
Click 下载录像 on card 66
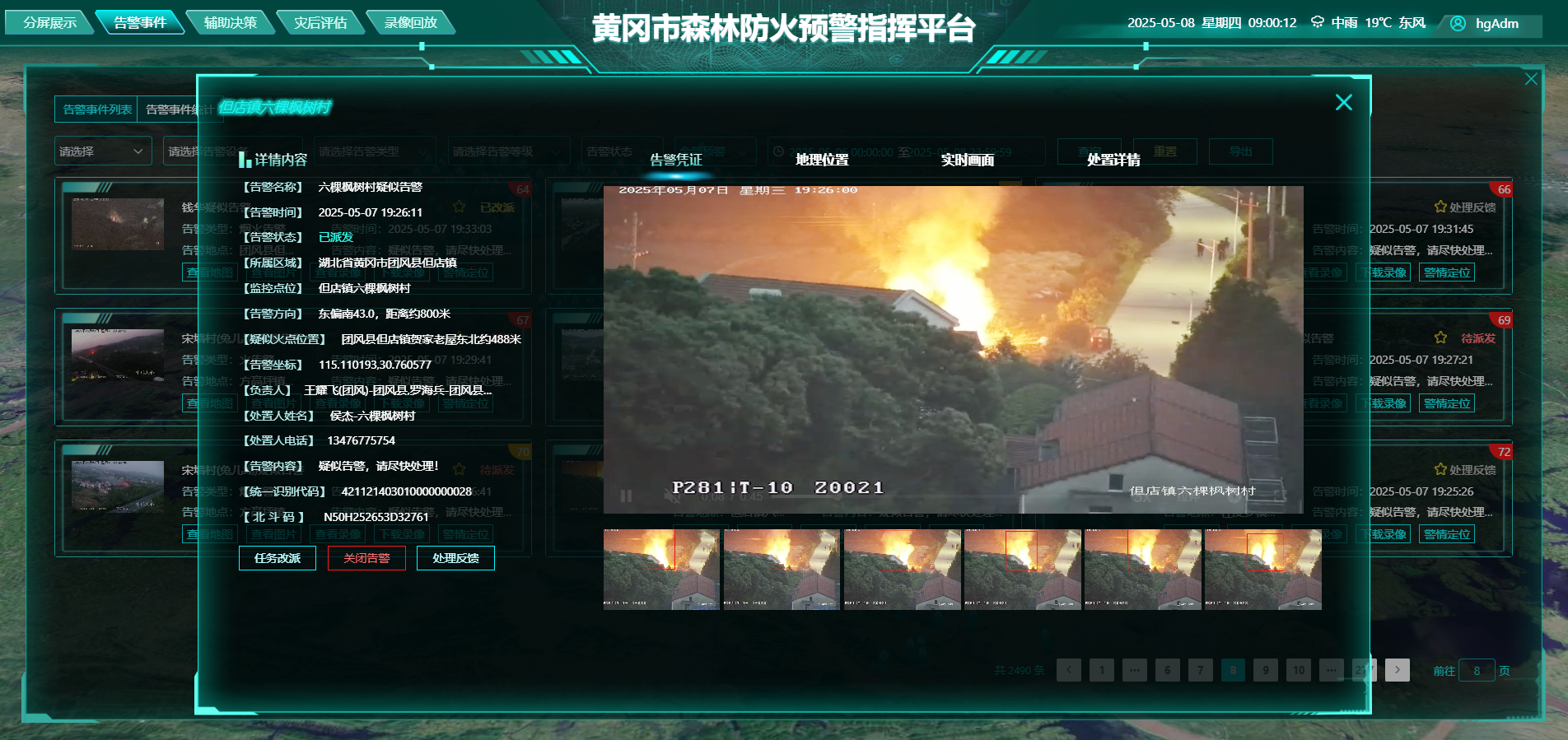pyautogui.click(x=1384, y=272)
